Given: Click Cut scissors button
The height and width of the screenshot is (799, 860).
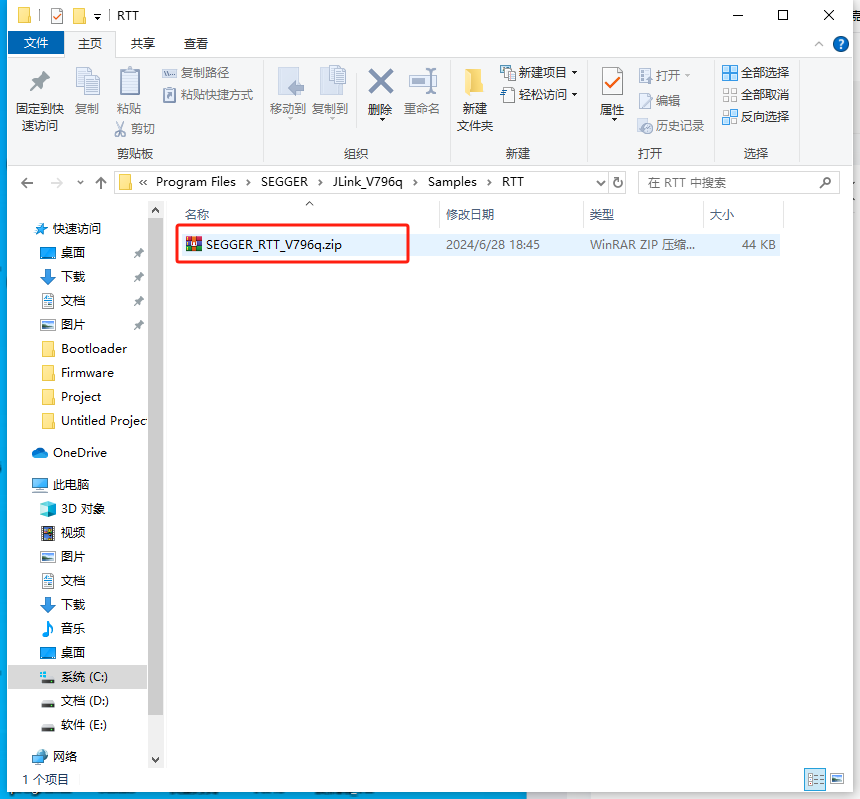Looking at the screenshot, I should (x=134, y=129).
